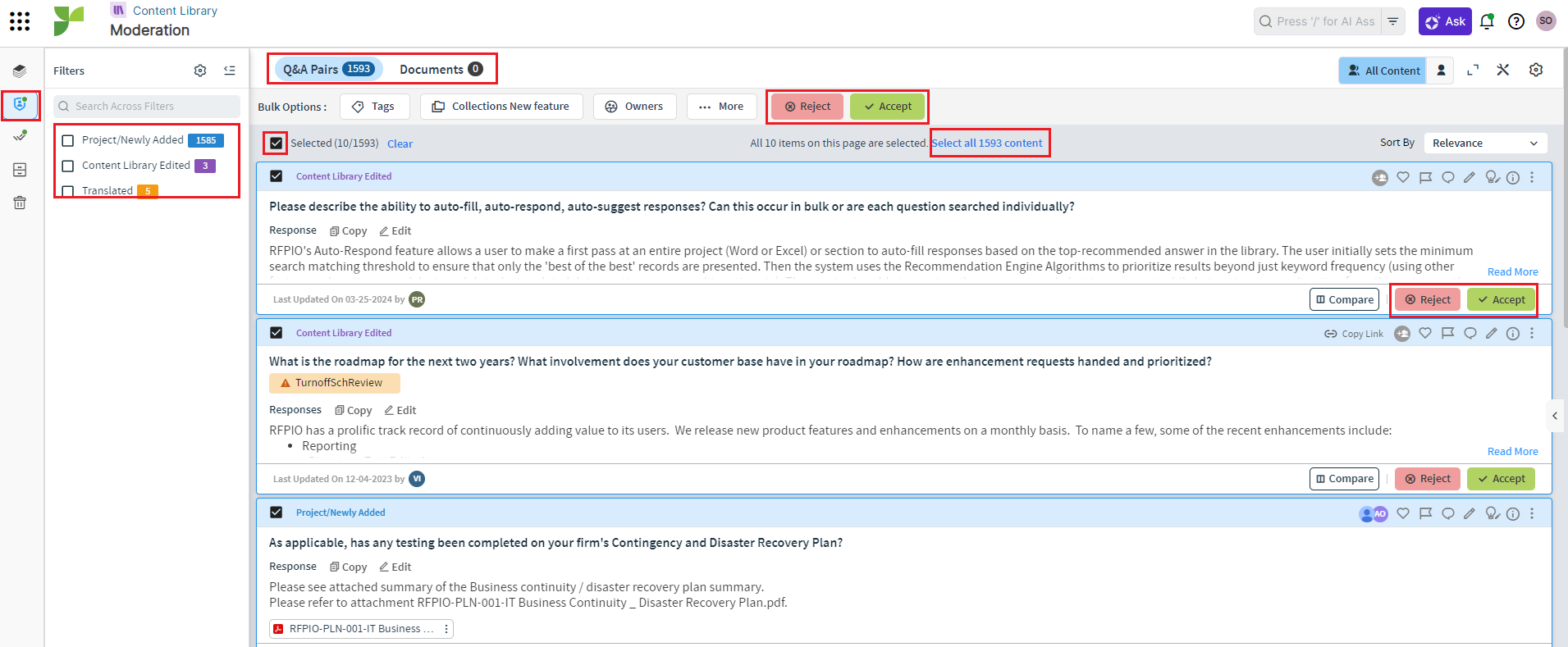Ask the AI assistant

(1445, 21)
